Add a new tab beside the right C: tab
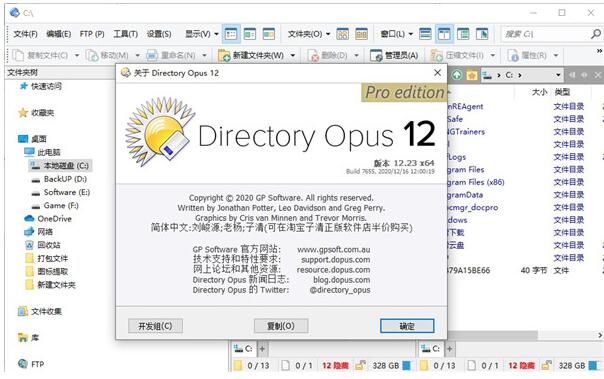This screenshot has width=604, height=379. (x=450, y=349)
